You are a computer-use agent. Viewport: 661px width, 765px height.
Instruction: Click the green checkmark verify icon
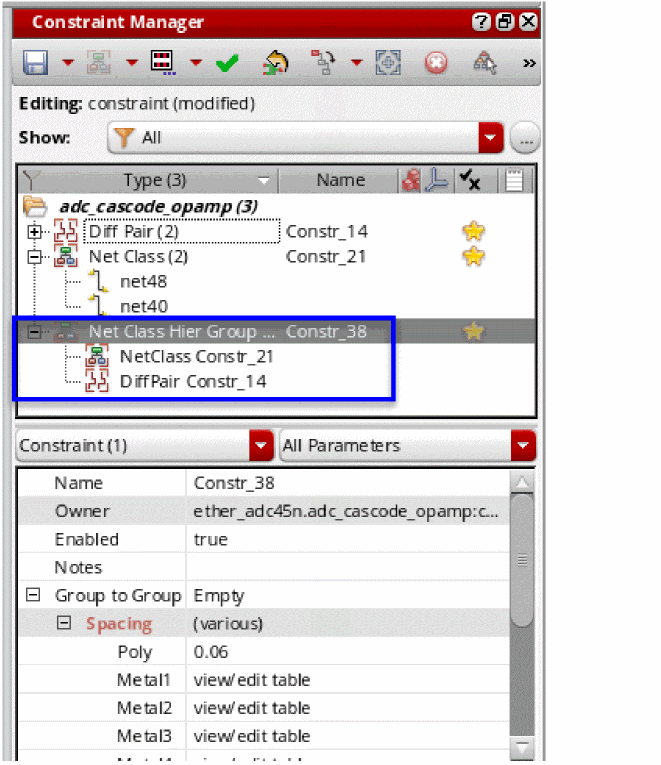click(227, 63)
